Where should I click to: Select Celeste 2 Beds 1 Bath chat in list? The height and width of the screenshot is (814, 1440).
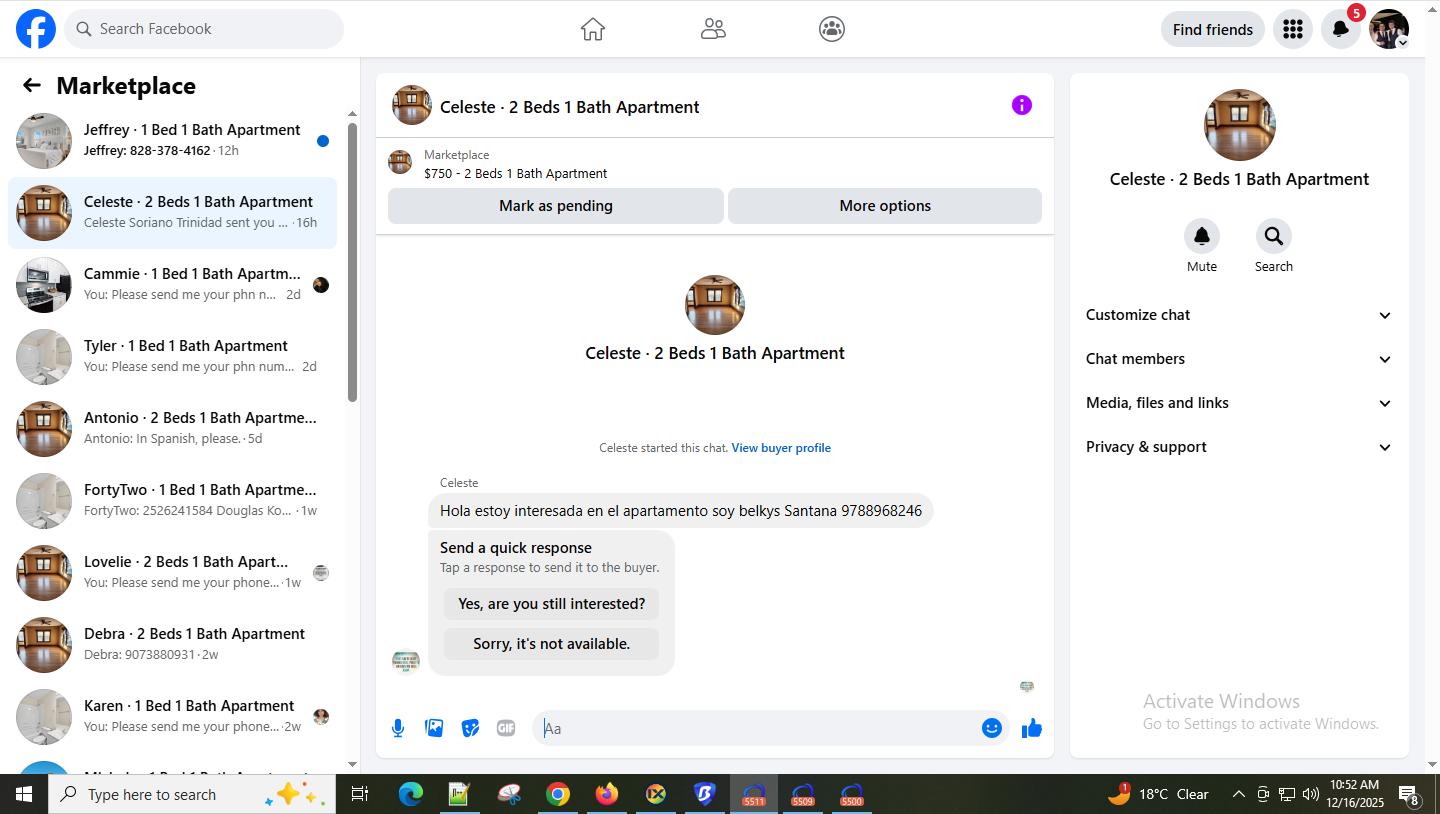point(172,213)
